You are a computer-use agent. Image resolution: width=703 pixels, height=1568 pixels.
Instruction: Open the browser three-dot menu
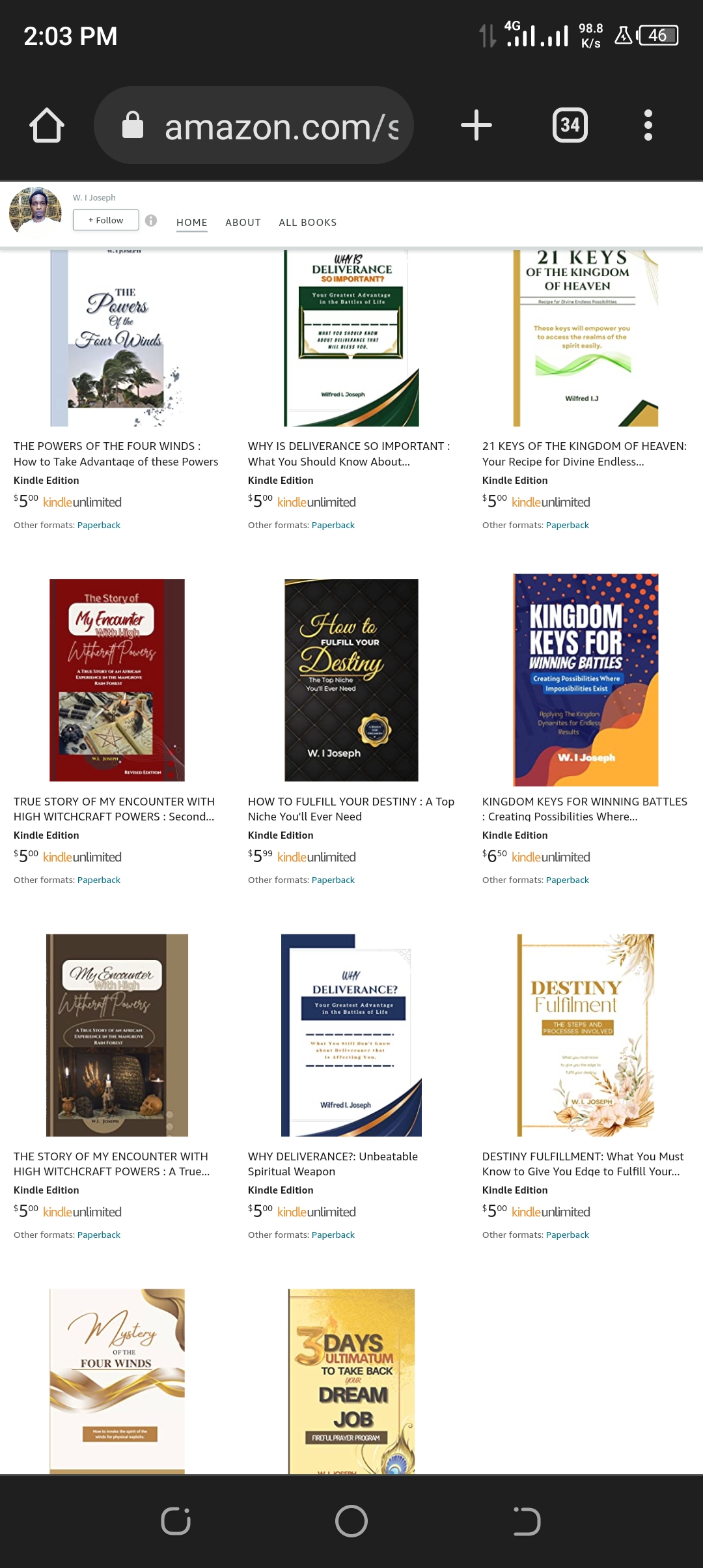(648, 125)
